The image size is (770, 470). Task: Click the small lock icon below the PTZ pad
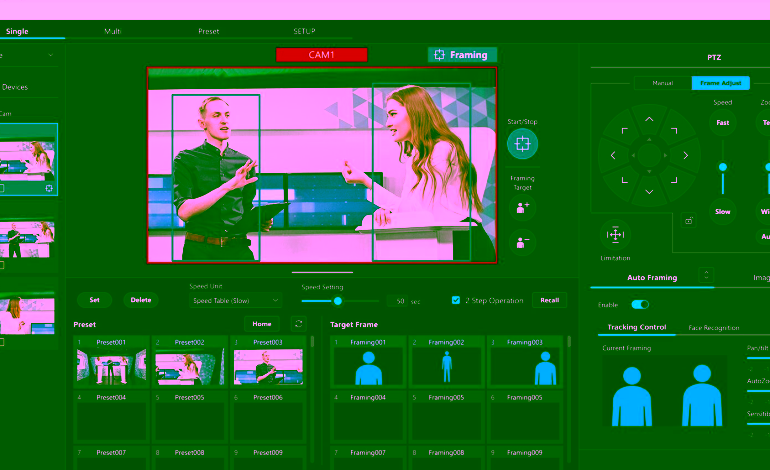click(x=688, y=221)
